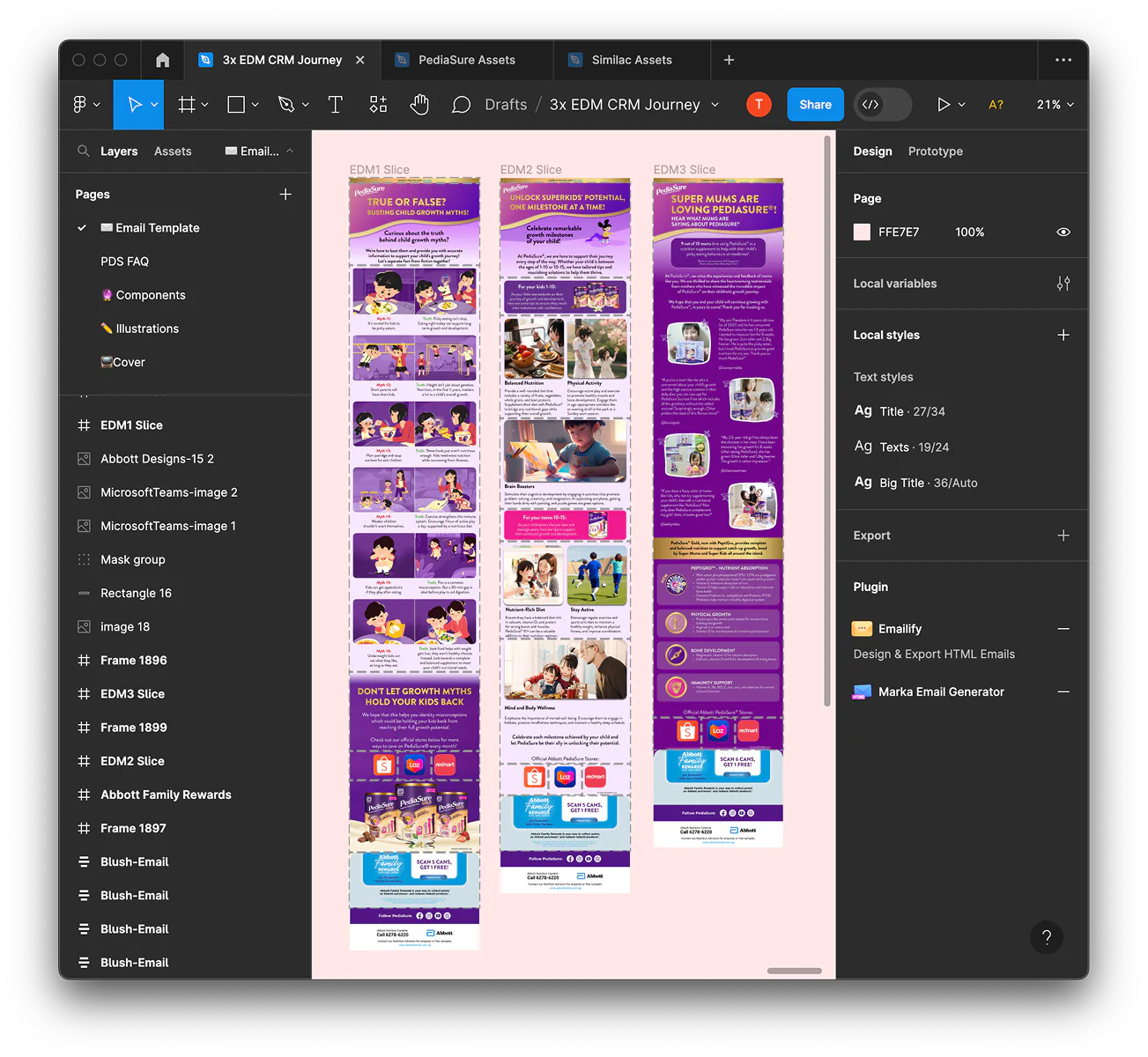
Task: Open Local variables settings icon
Action: [1063, 284]
